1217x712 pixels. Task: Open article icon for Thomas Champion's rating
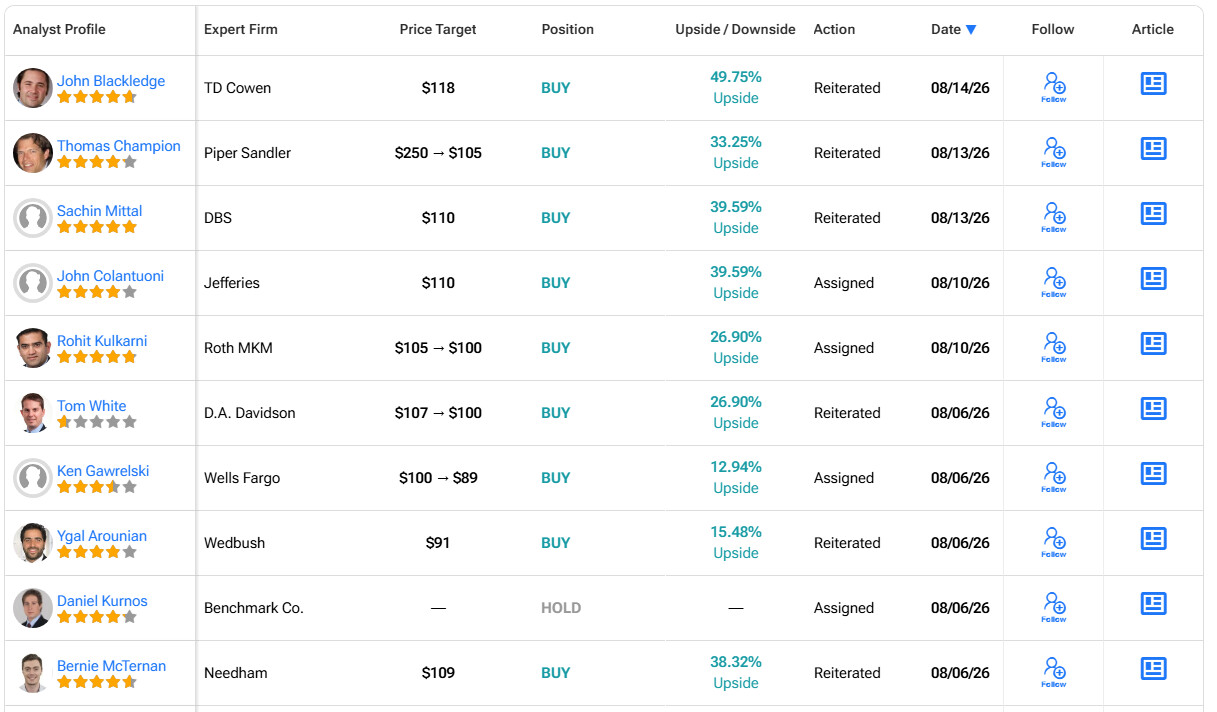[1153, 149]
